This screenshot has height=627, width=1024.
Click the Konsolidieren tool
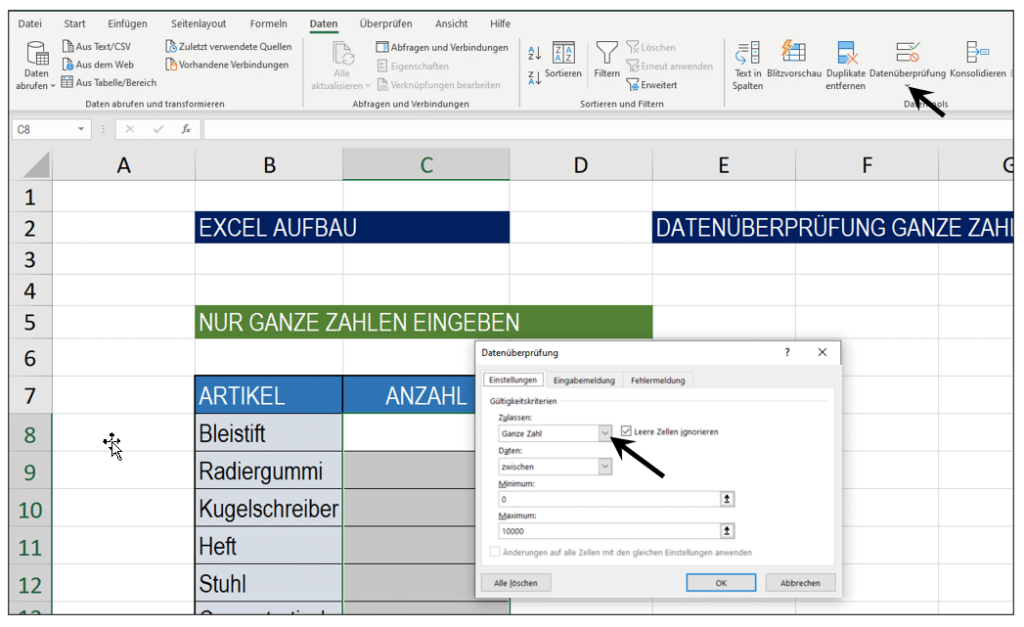[x=978, y=60]
